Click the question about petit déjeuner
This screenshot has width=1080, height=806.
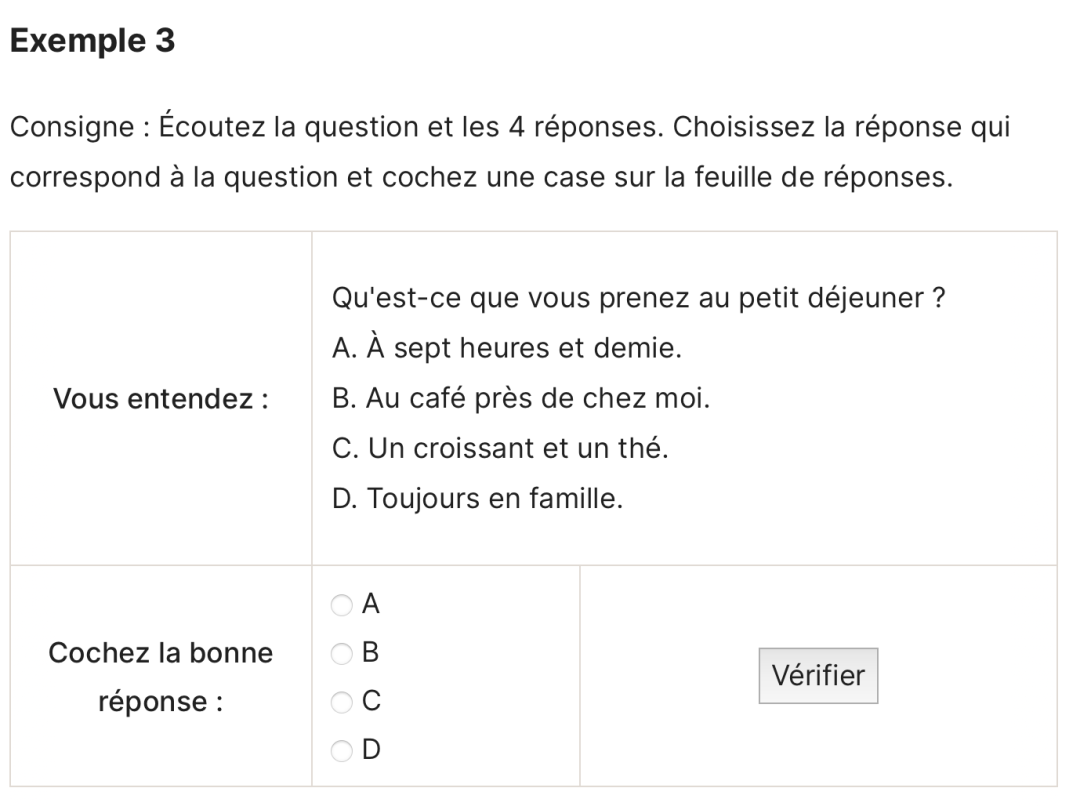(637, 299)
